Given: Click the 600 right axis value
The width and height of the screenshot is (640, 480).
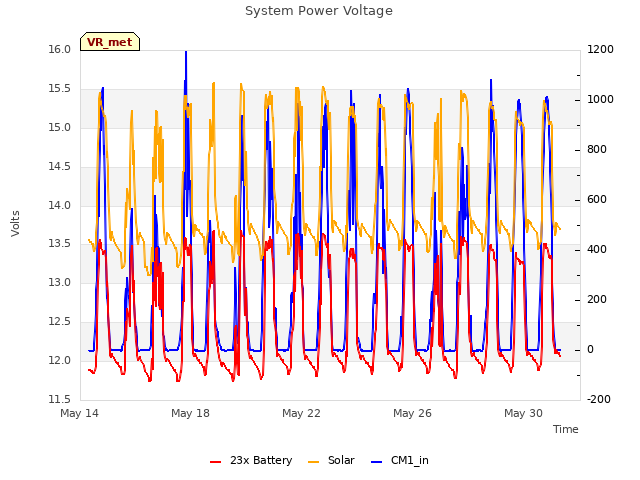Looking at the screenshot, I should [x=597, y=200].
